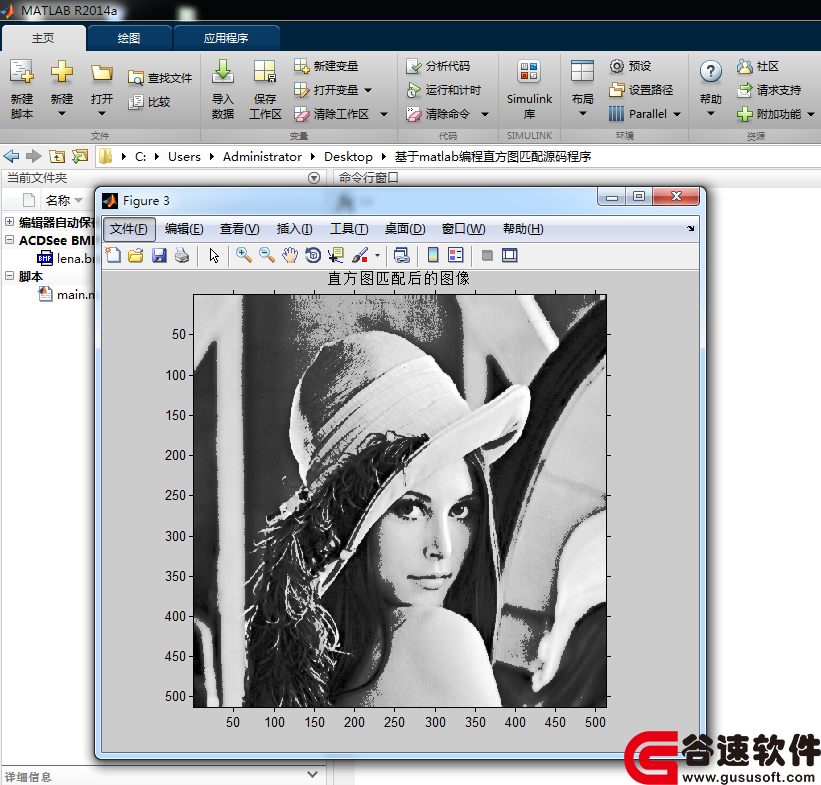This screenshot has width=821, height=785.
Task: Click 请求支持 in the ribbon
Action: tap(769, 90)
